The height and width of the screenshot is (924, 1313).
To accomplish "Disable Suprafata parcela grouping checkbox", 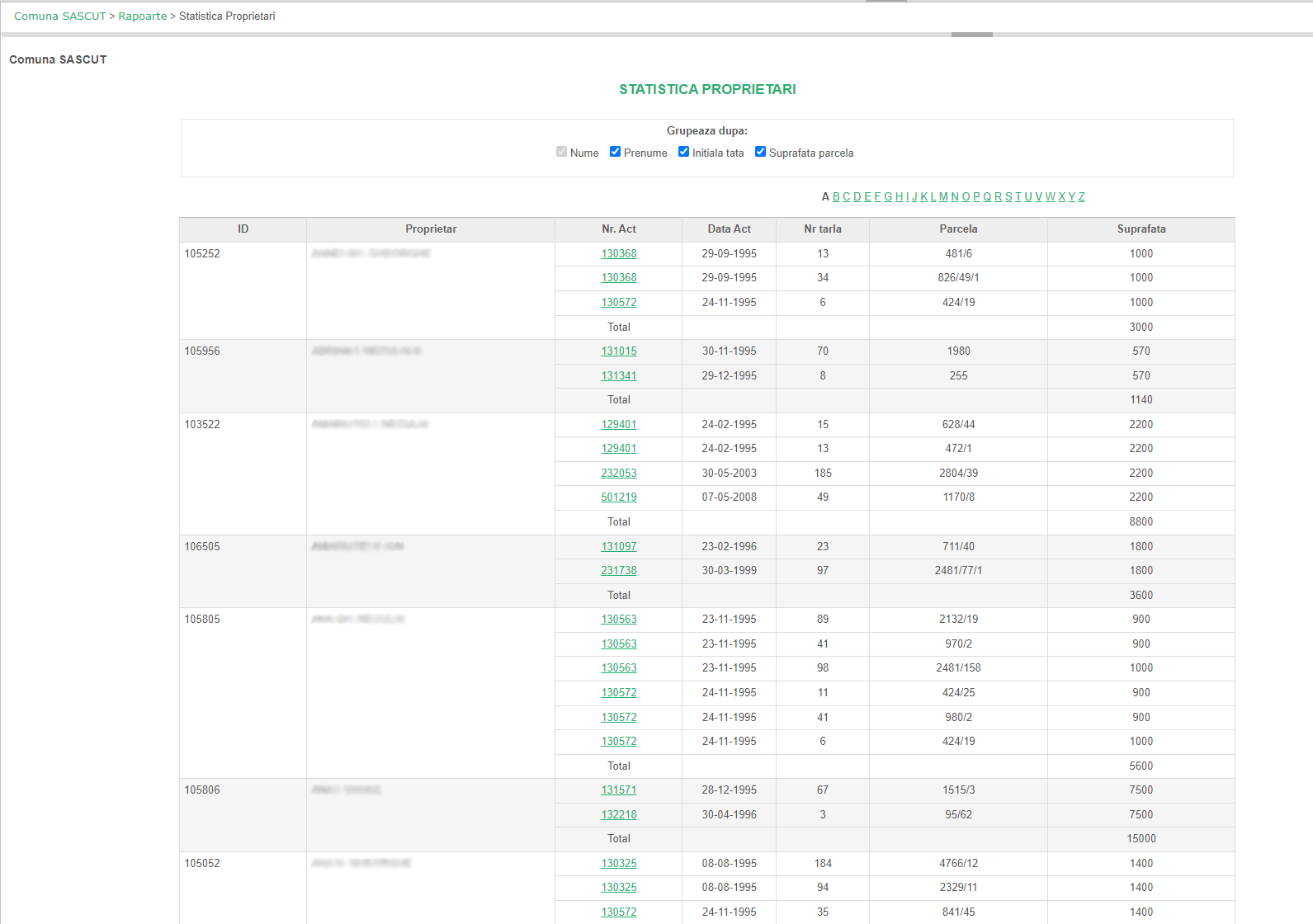I will click(x=760, y=152).
